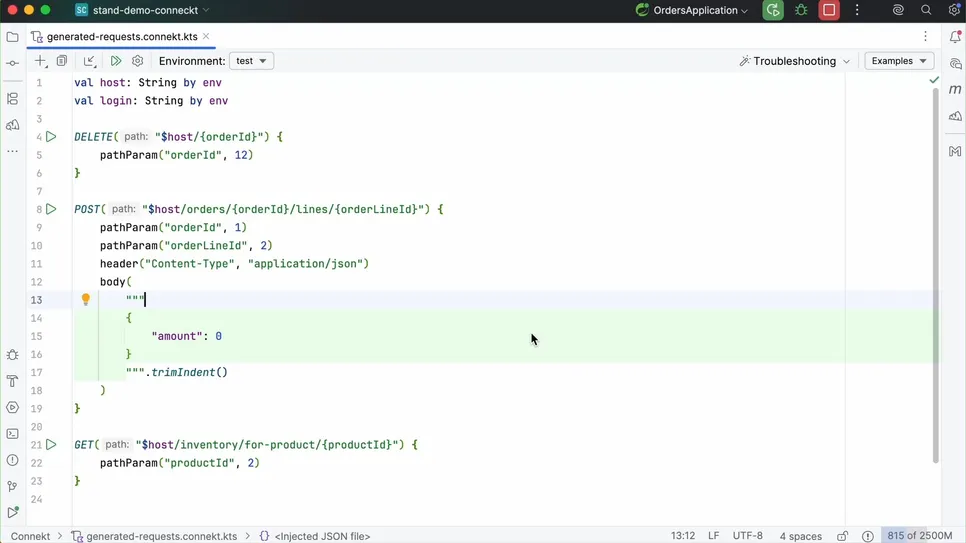
Task: Open OrdersApplication run configuration dropdown
Action: 692,10
